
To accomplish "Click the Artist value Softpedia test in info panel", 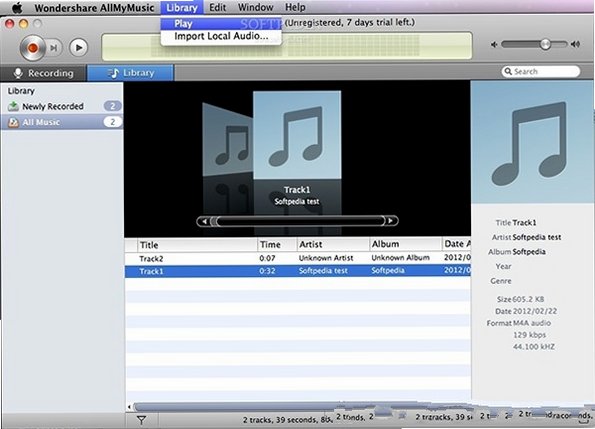I will click(x=537, y=237).
